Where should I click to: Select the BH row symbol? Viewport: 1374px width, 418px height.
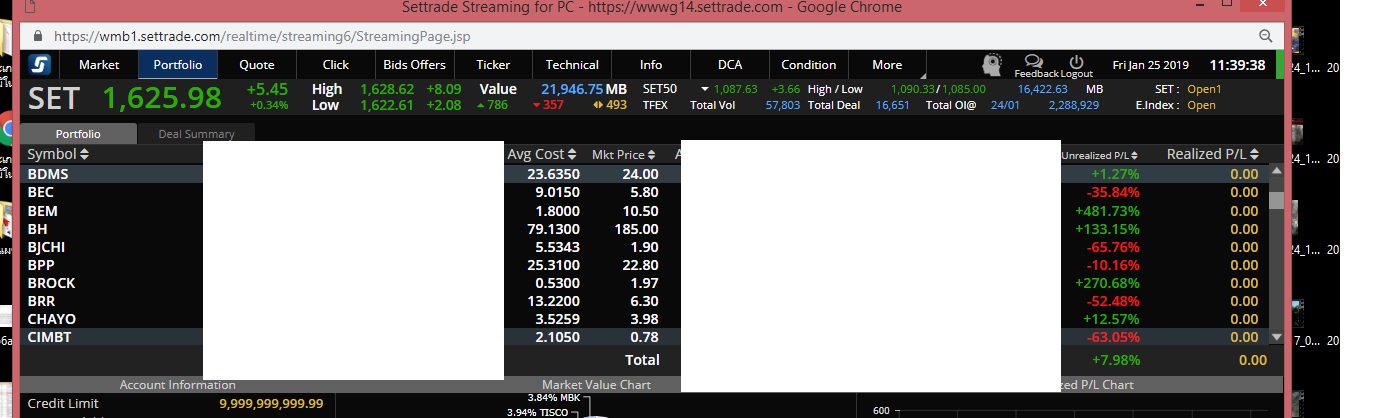click(x=37, y=229)
